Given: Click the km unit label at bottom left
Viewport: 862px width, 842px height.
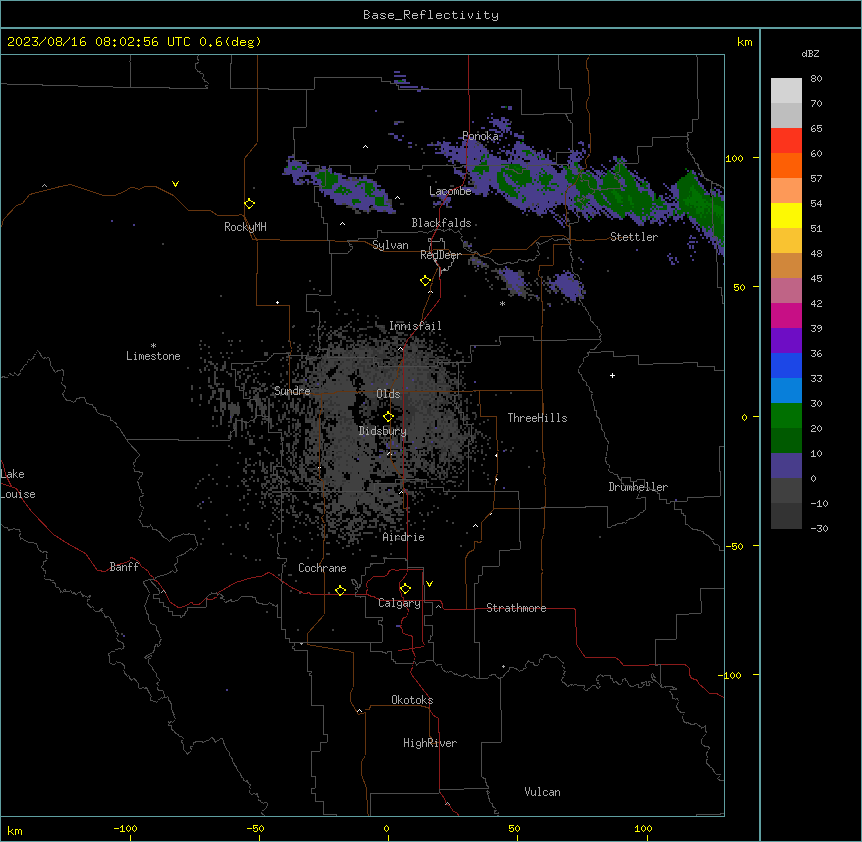Looking at the screenshot, I should pos(15,831).
